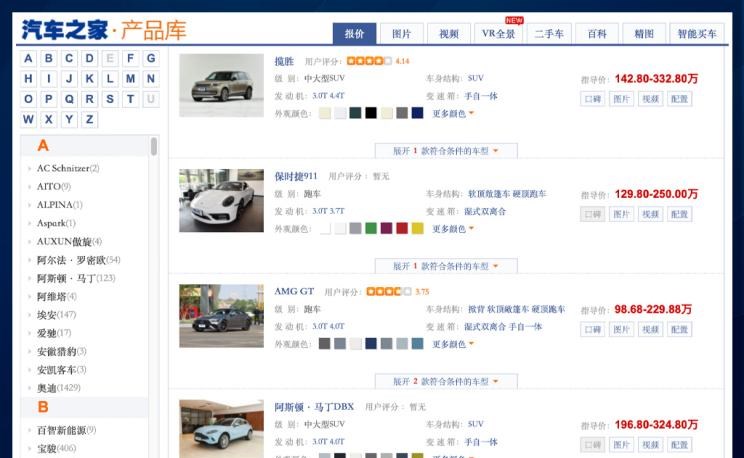Pick the yellow color swatch for 保时捷911
Viewport: 744px width, 458px height.
point(417,228)
